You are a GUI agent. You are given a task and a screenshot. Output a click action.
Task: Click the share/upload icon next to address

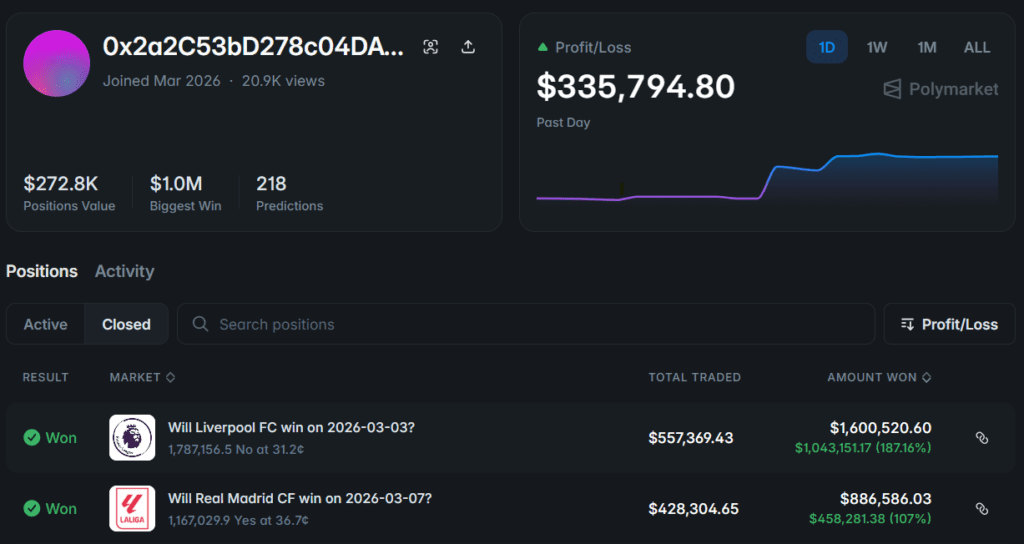(468, 47)
